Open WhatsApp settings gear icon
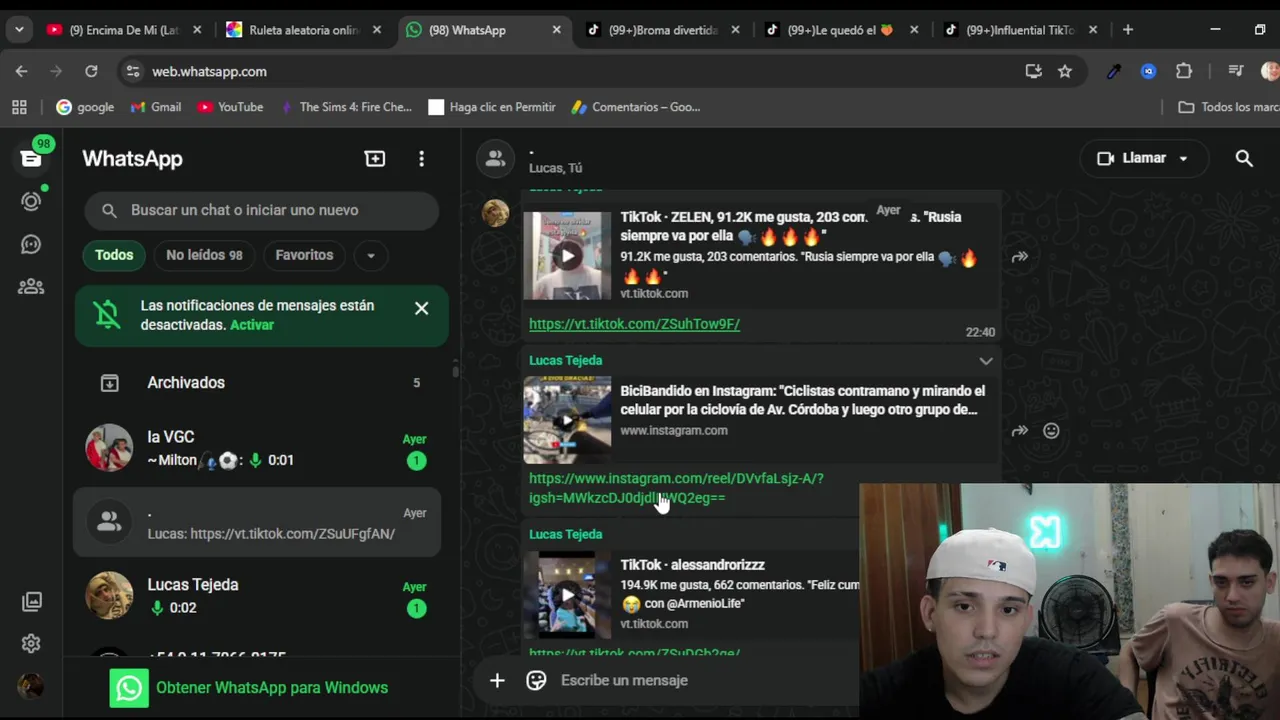Viewport: 1280px width, 720px height. [x=31, y=643]
